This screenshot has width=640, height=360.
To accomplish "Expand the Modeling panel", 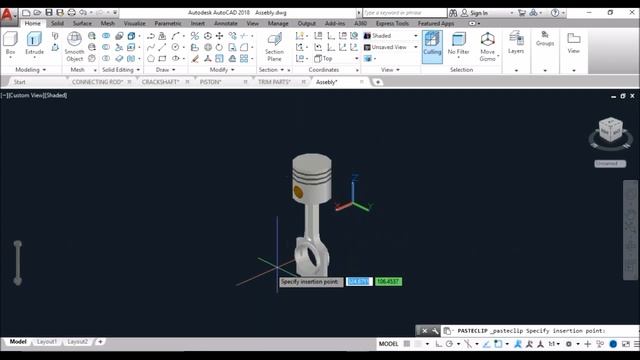I will [31, 70].
